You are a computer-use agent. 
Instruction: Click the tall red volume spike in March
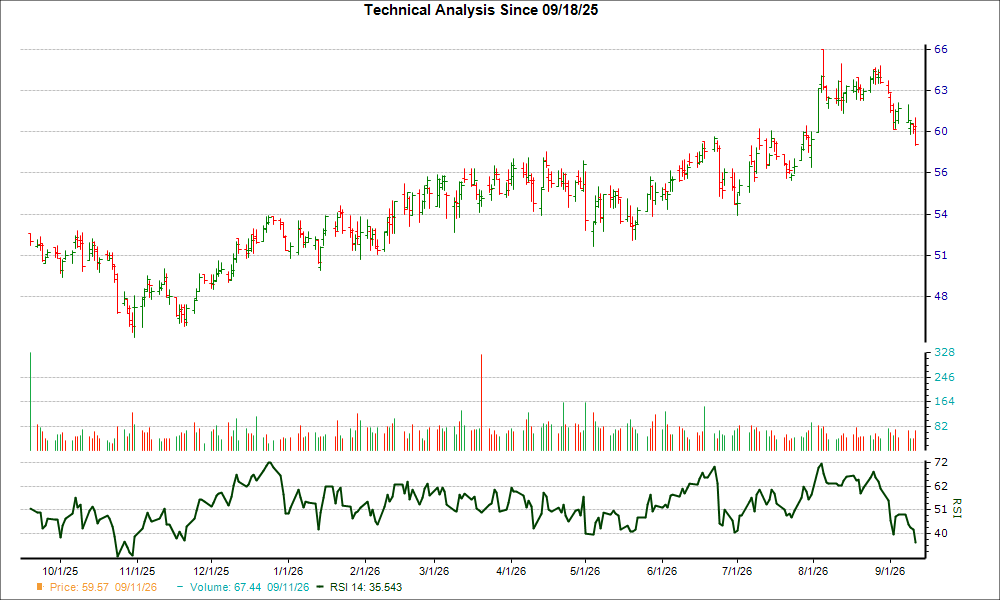(x=481, y=402)
